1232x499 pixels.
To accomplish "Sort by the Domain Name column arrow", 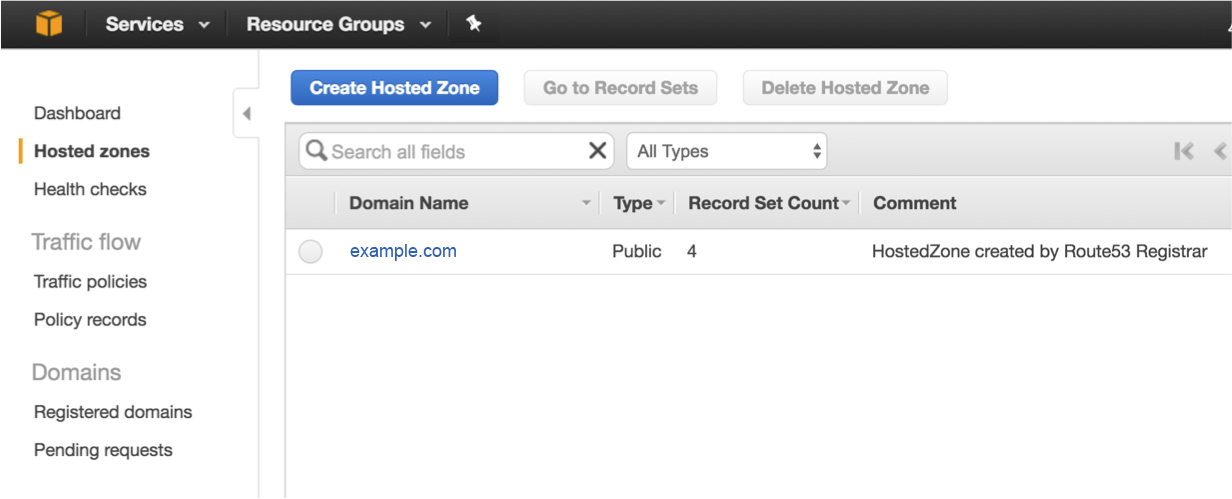I will pyautogui.click(x=587, y=204).
